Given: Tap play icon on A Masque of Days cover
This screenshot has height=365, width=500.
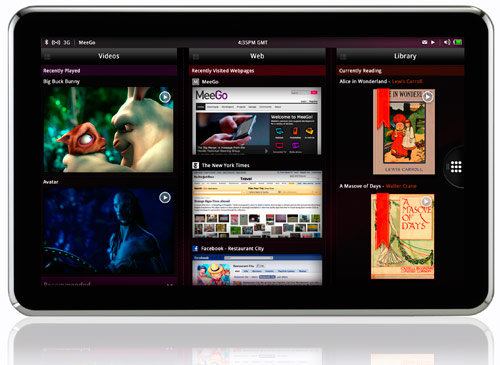Looking at the screenshot, I should 426,201.
